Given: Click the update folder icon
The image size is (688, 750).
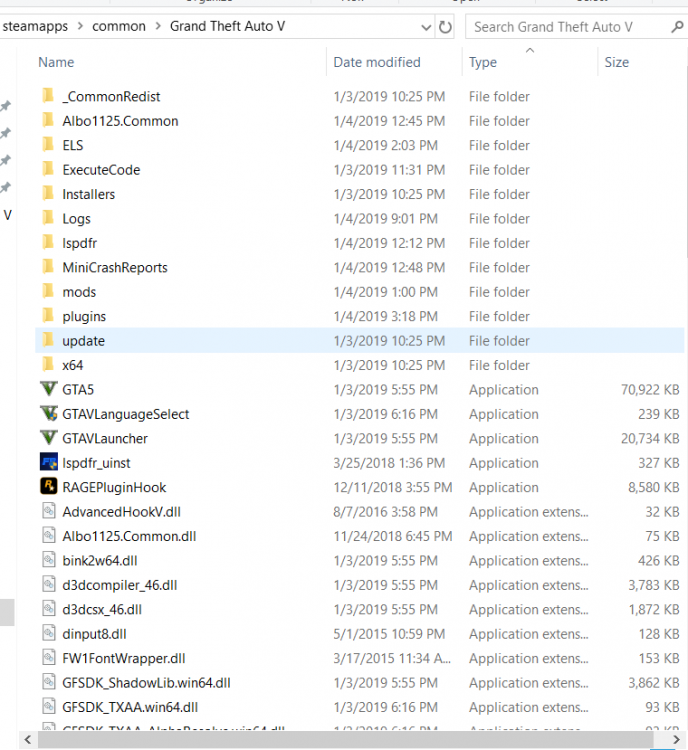Looking at the screenshot, I should pos(48,340).
